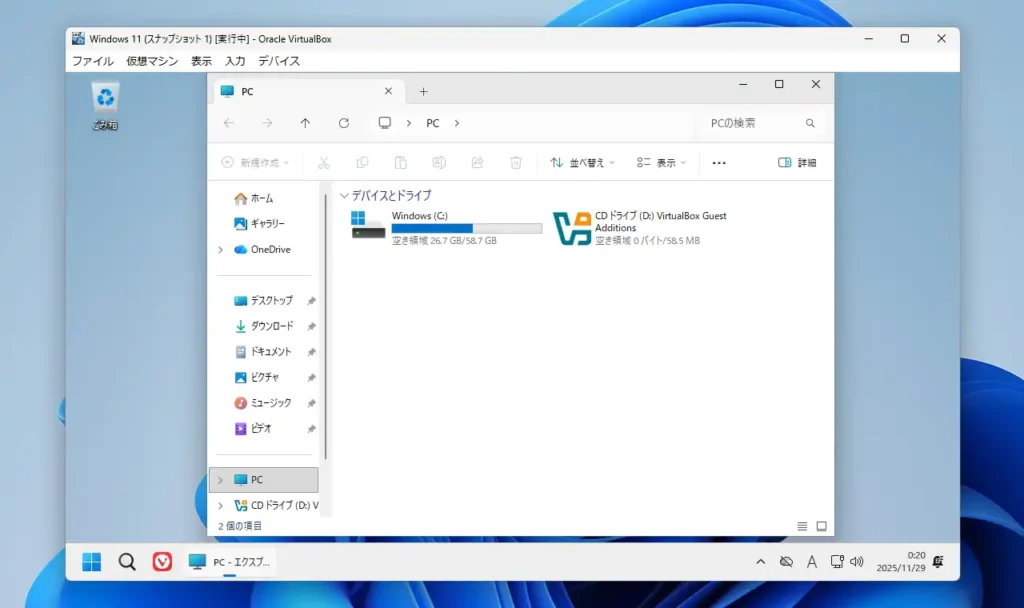Open the 表示 view options dropdown

point(660,162)
